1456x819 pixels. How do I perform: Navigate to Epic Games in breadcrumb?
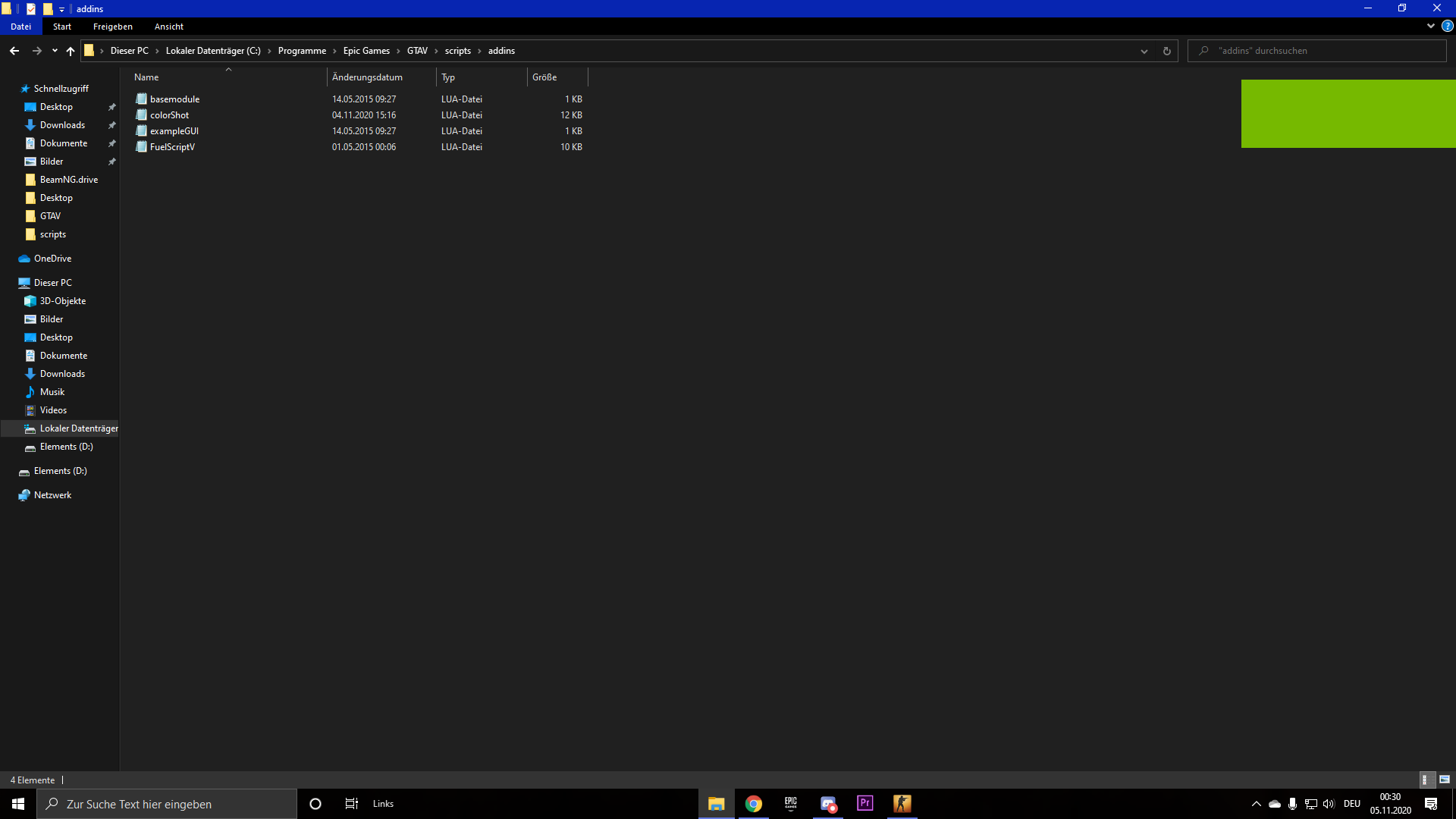tap(366, 51)
